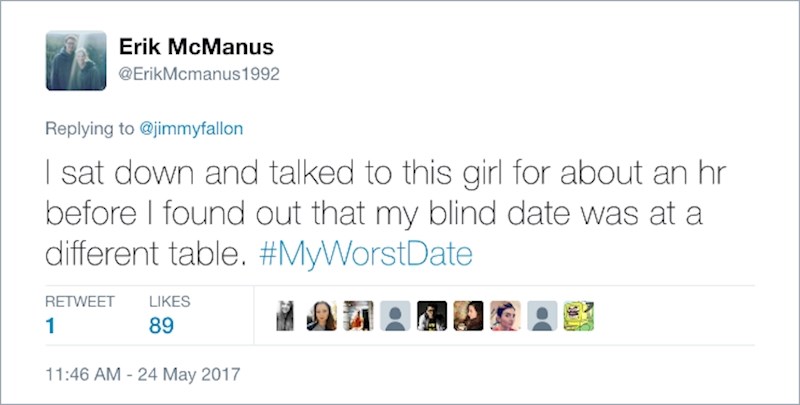The height and width of the screenshot is (405, 800).
Task: Click the Erik McManus display name
Action: [196, 47]
